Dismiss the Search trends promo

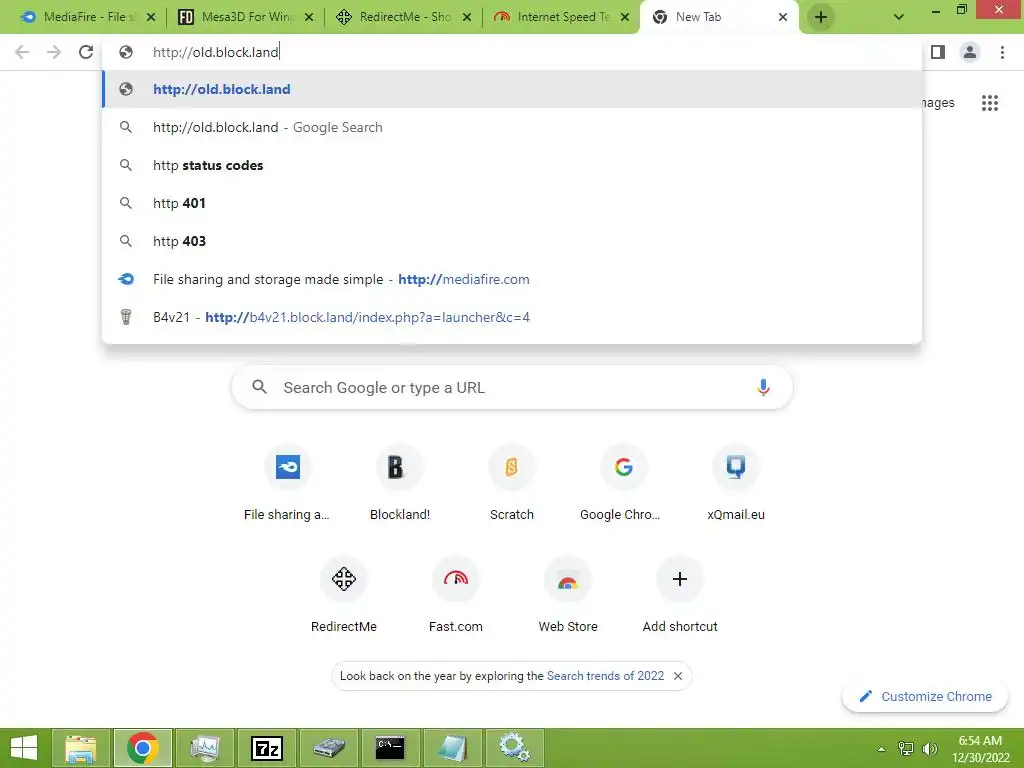click(x=678, y=676)
